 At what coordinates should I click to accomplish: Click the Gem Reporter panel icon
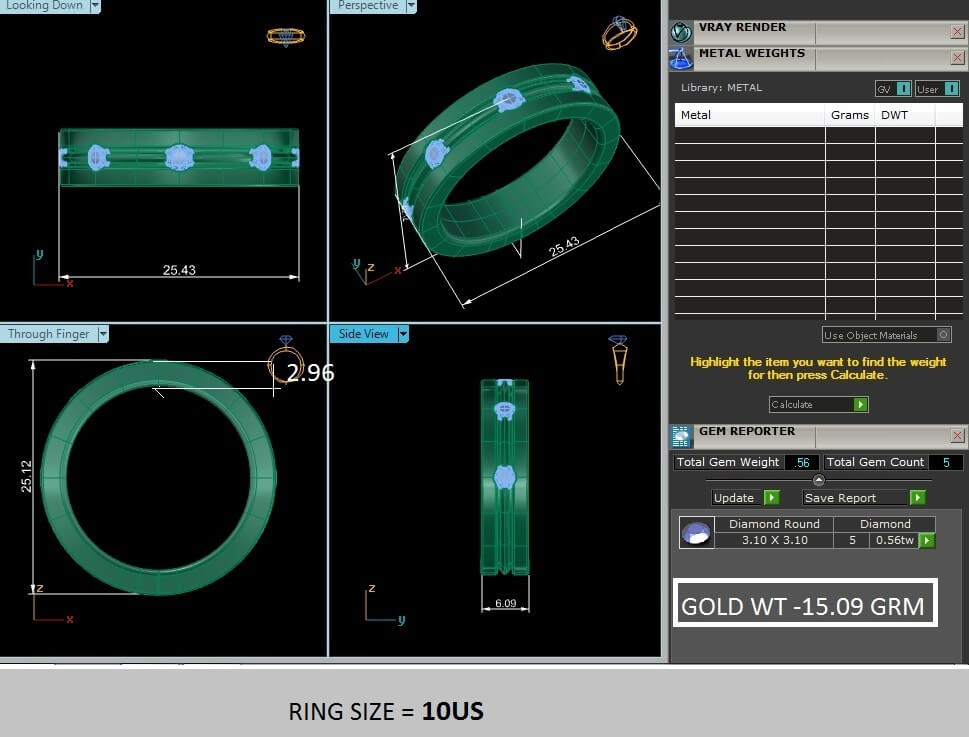(681, 436)
